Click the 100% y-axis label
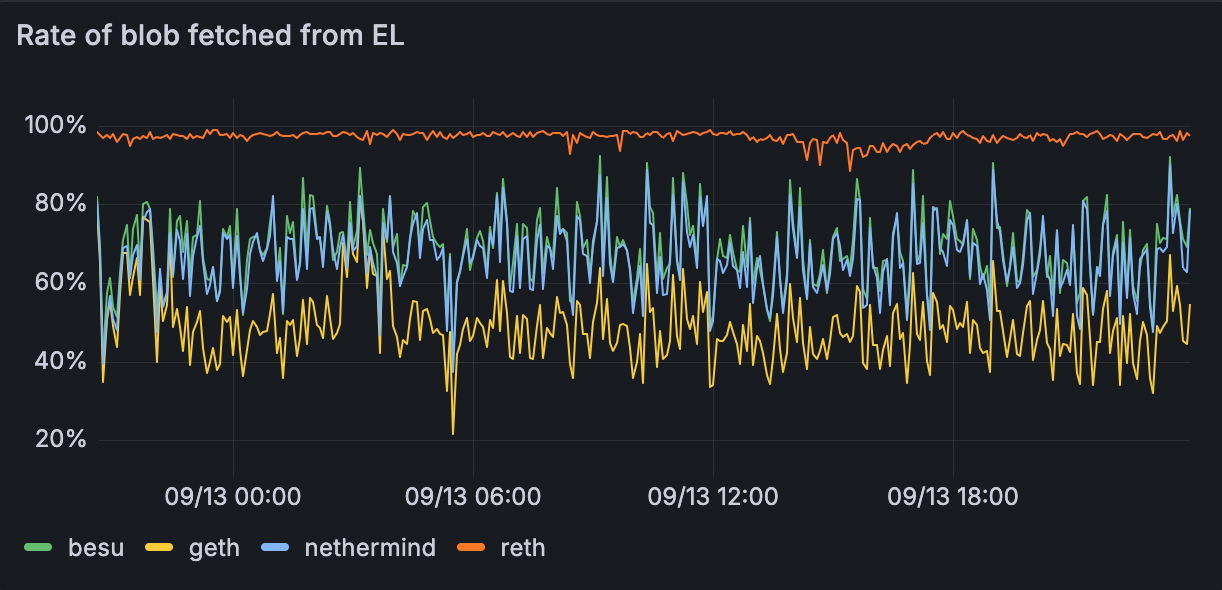Image resolution: width=1222 pixels, height=590 pixels. (x=56, y=125)
